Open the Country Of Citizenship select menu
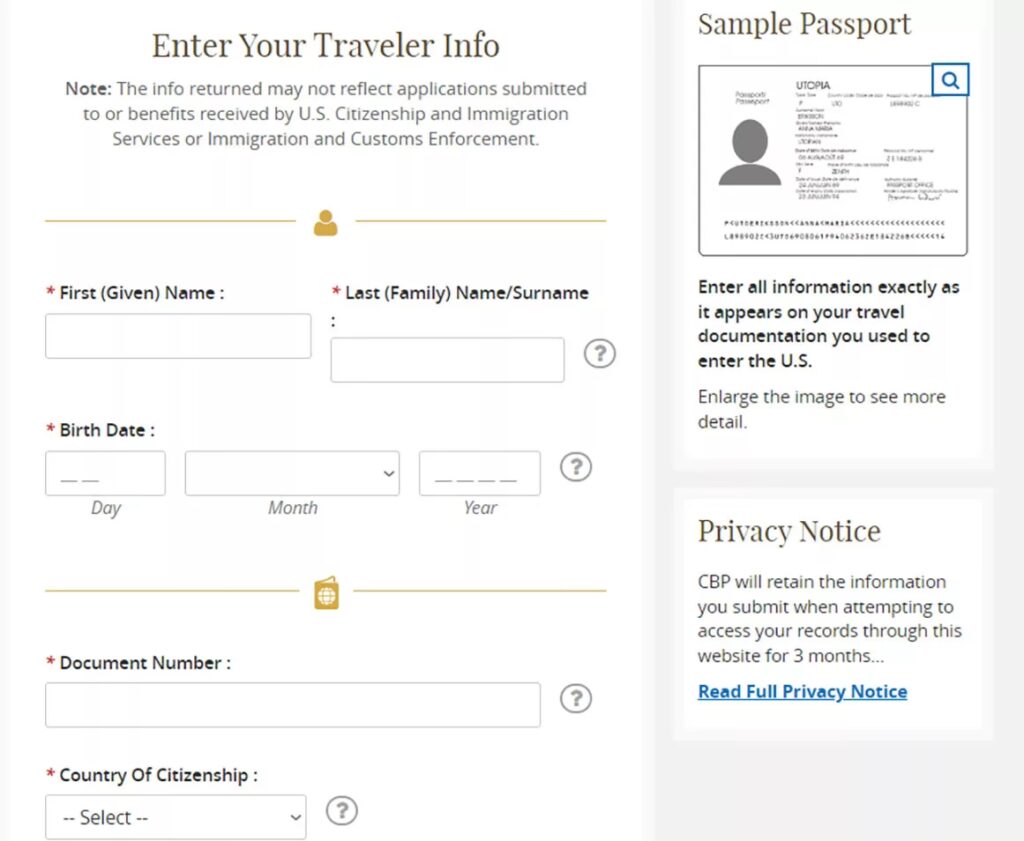The height and width of the screenshot is (841, 1024). [176, 817]
